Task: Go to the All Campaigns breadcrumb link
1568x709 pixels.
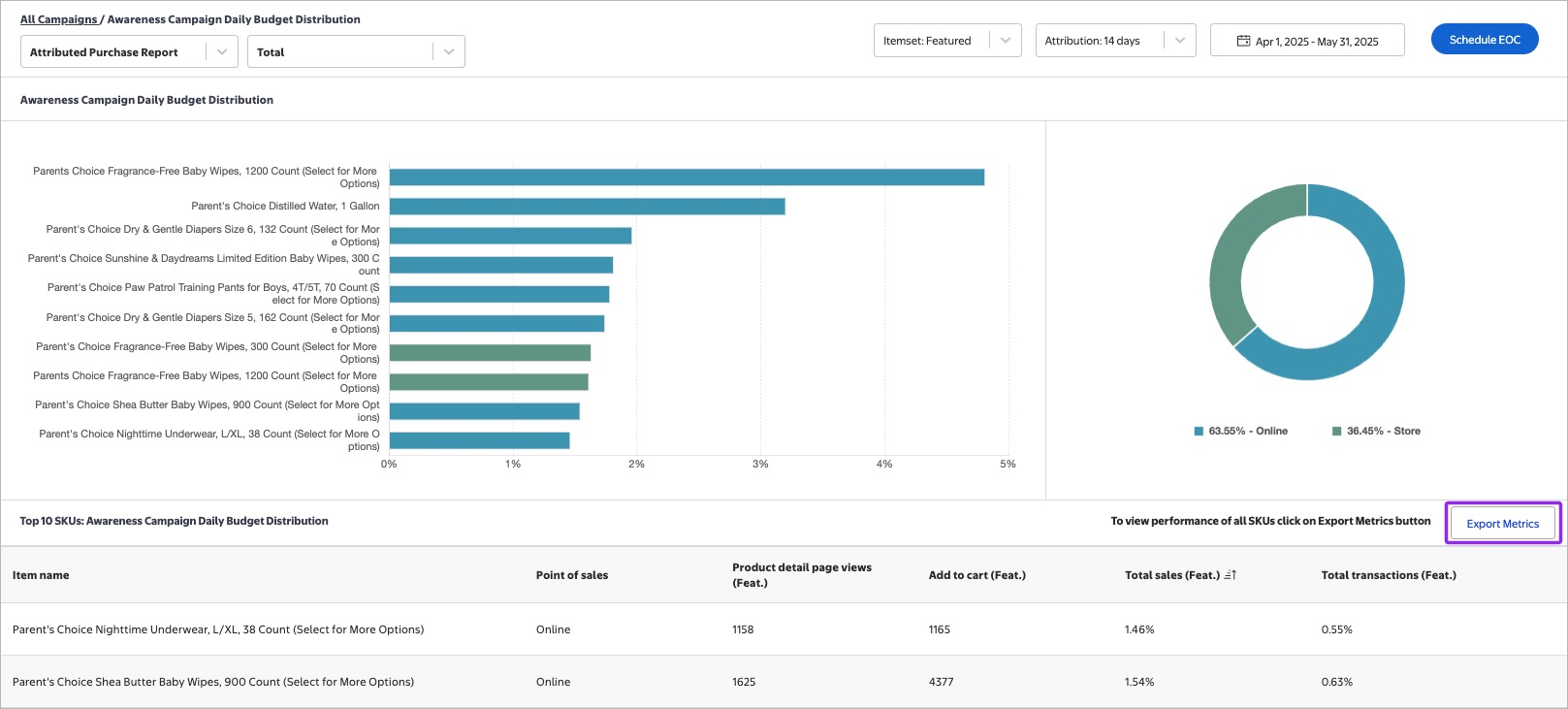Action: (58, 19)
